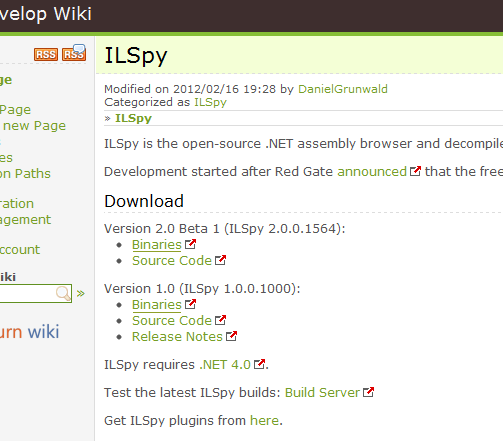Viewport: 503px width, 441px height.
Task: Open Version 2.0 Source Code link
Action: pos(172,260)
